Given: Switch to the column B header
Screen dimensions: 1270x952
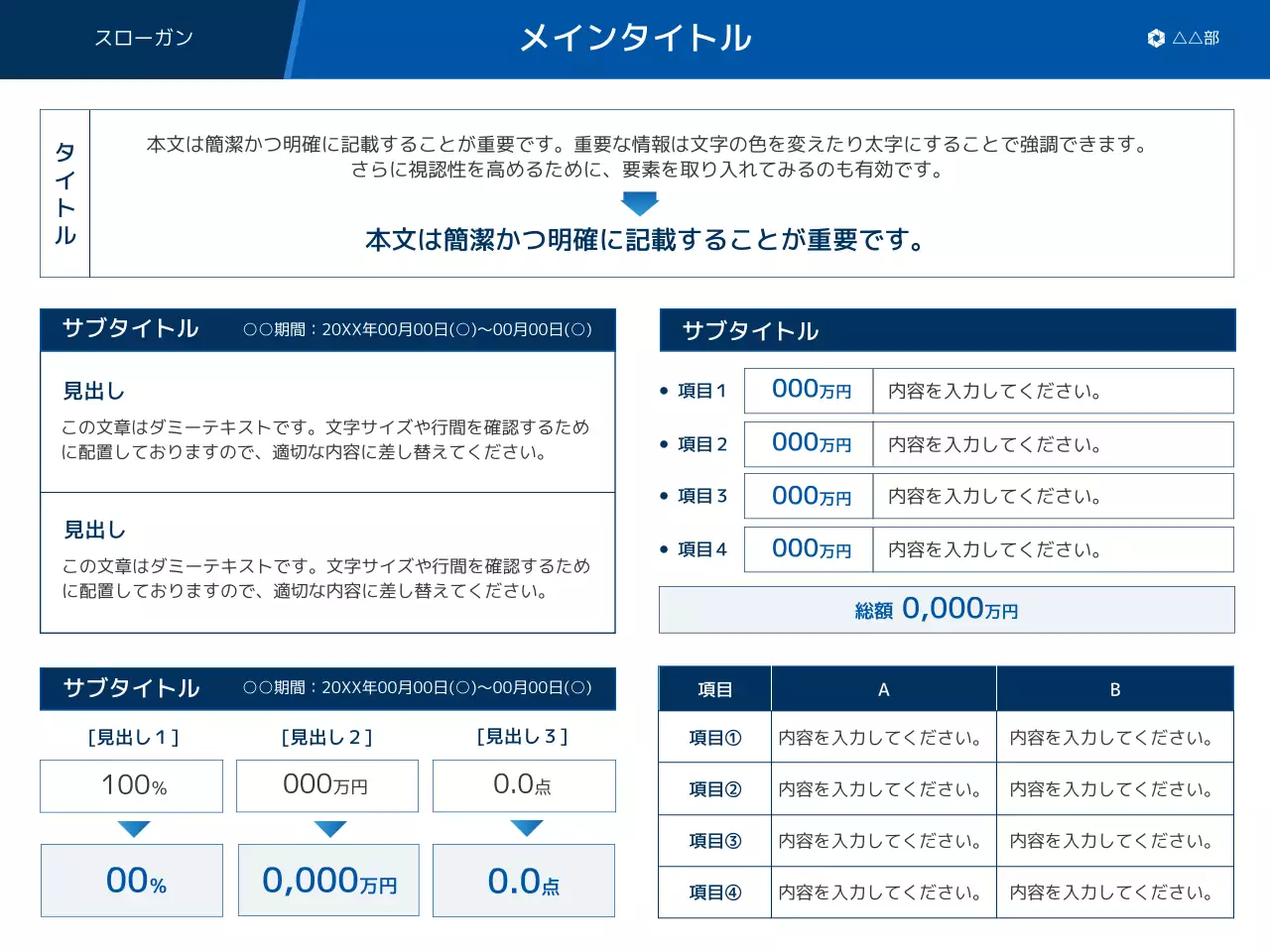Looking at the screenshot, I should (1115, 688).
